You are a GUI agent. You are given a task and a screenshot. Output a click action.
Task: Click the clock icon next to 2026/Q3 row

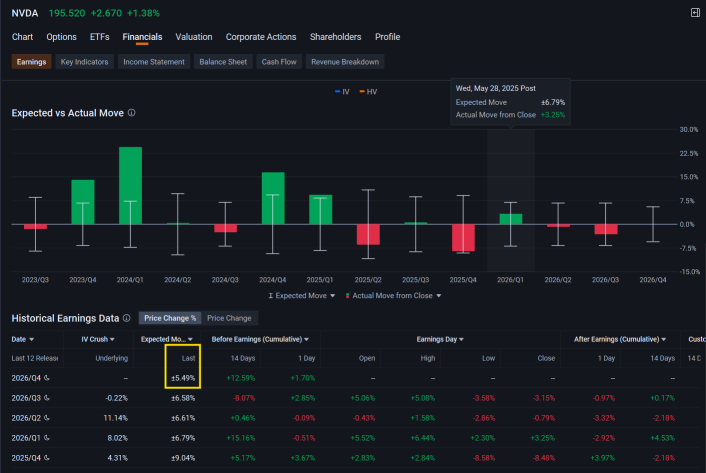click(47, 398)
